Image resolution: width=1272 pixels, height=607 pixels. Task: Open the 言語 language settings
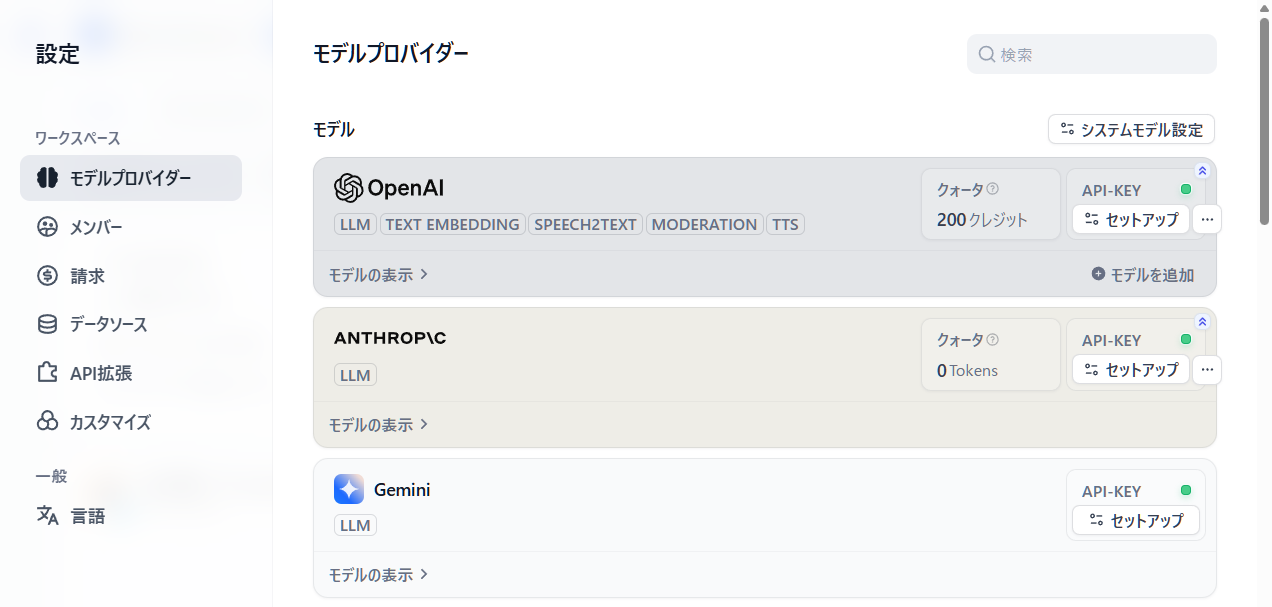[88, 516]
